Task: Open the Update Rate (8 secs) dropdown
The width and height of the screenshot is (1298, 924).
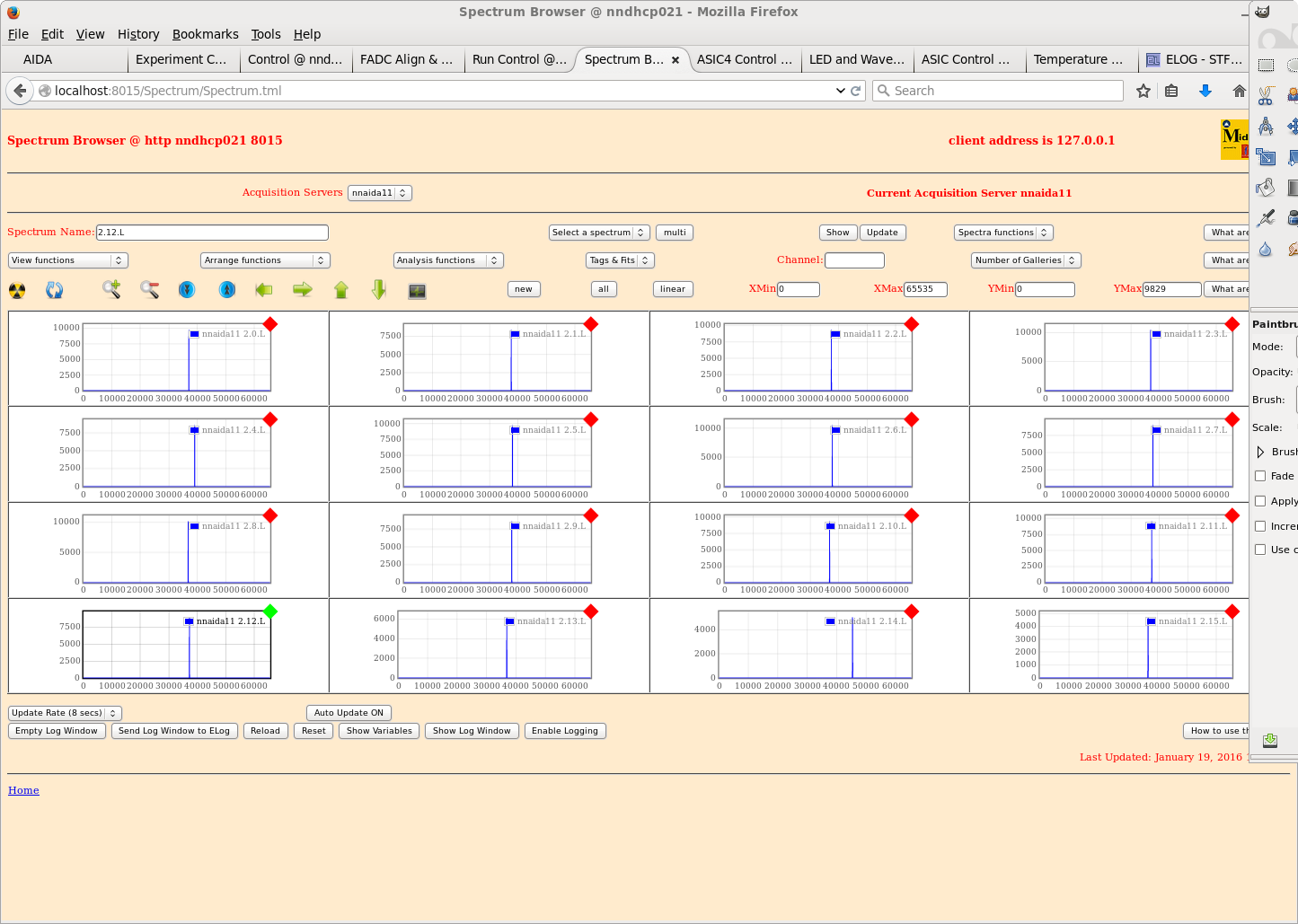Action: coord(65,713)
